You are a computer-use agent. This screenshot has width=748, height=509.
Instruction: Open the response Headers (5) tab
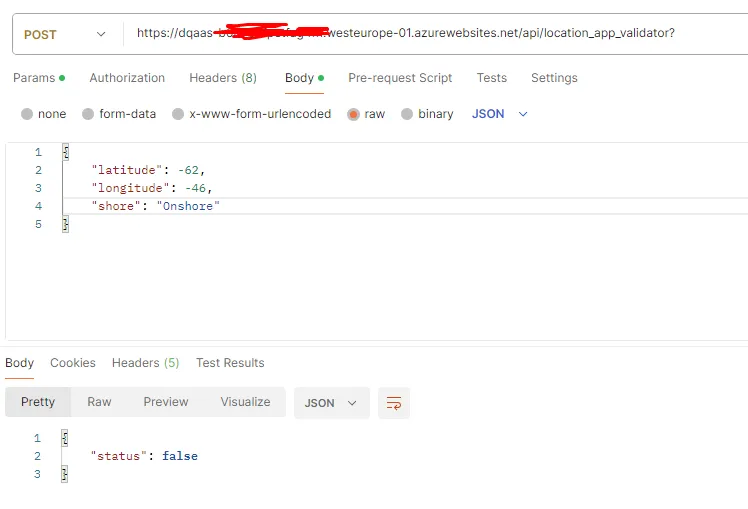pos(145,363)
